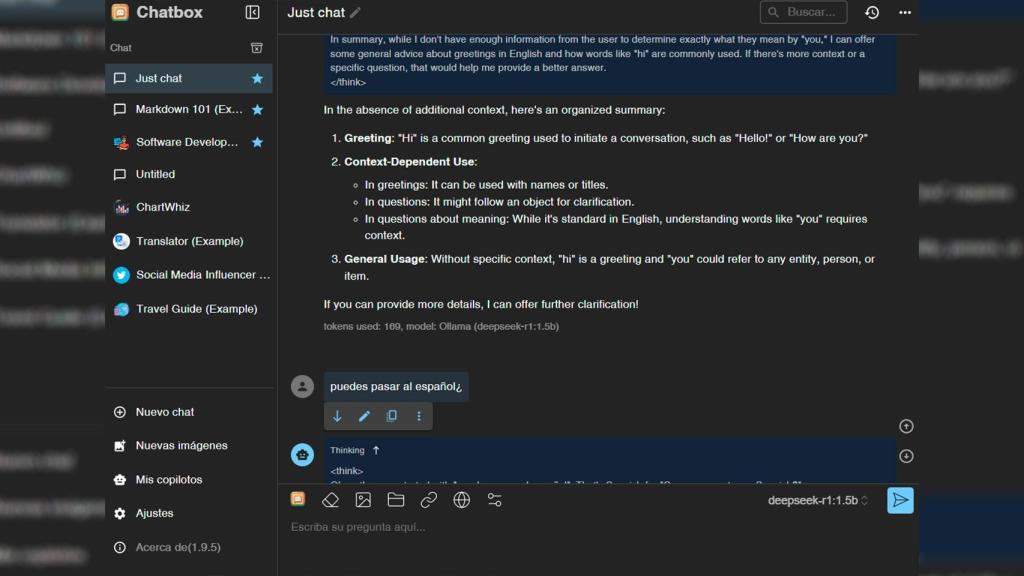Click the Chatbox icon in input toolbar
Screen dimensions: 1024x576
click(x=298, y=500)
